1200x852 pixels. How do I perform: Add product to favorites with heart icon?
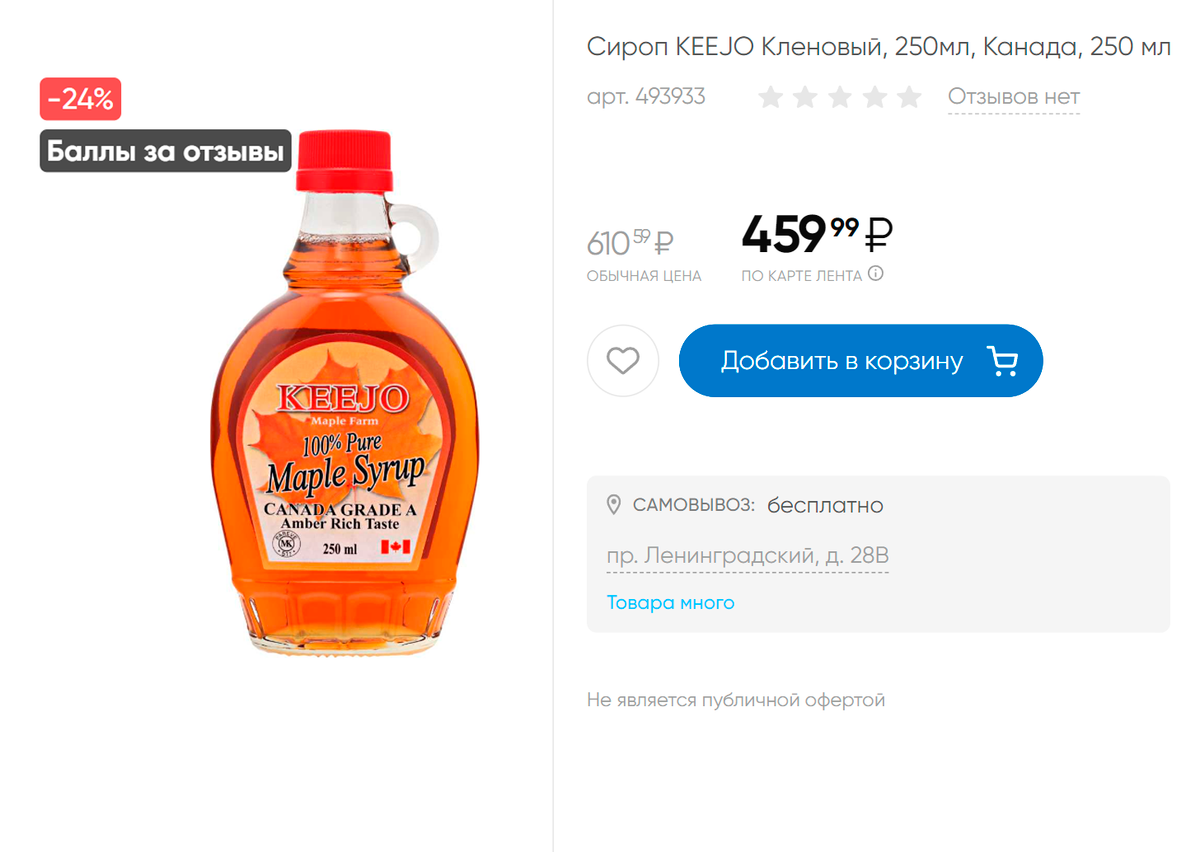(623, 361)
